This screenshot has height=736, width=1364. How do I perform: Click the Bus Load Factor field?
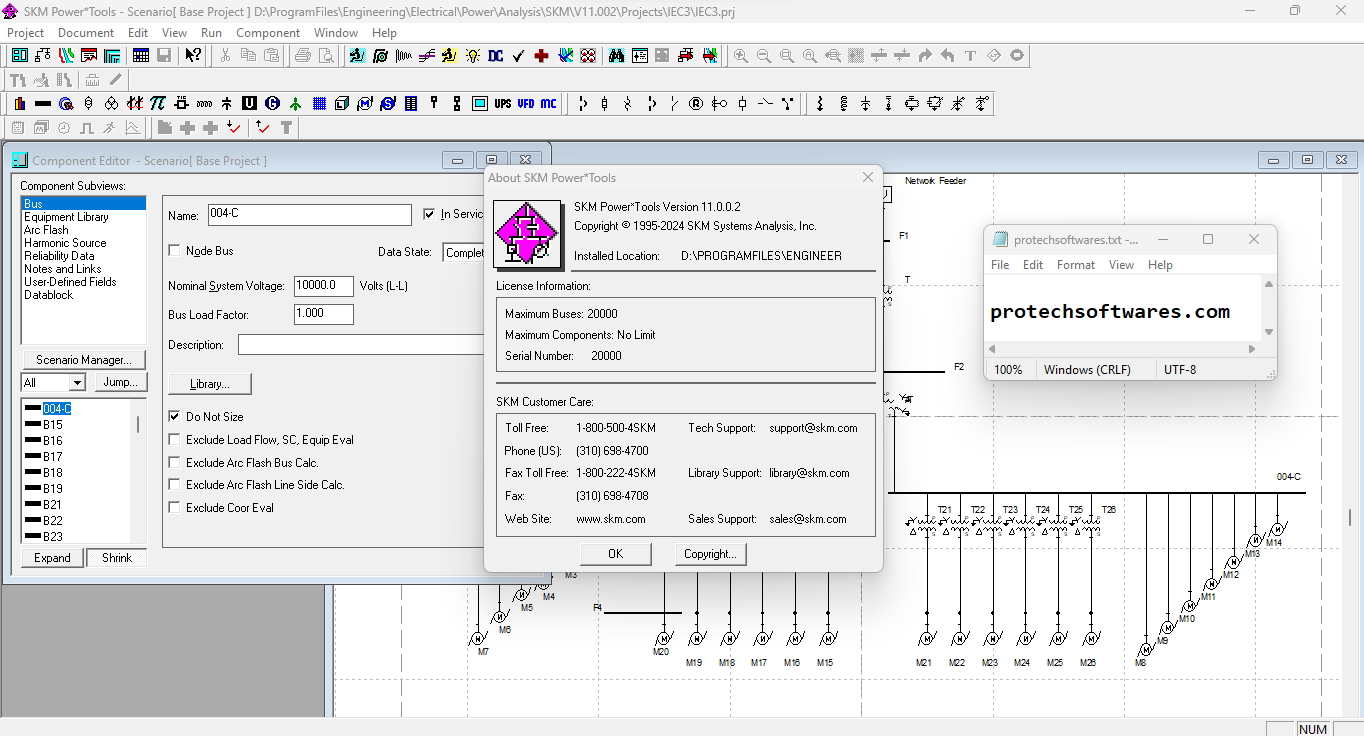click(324, 314)
